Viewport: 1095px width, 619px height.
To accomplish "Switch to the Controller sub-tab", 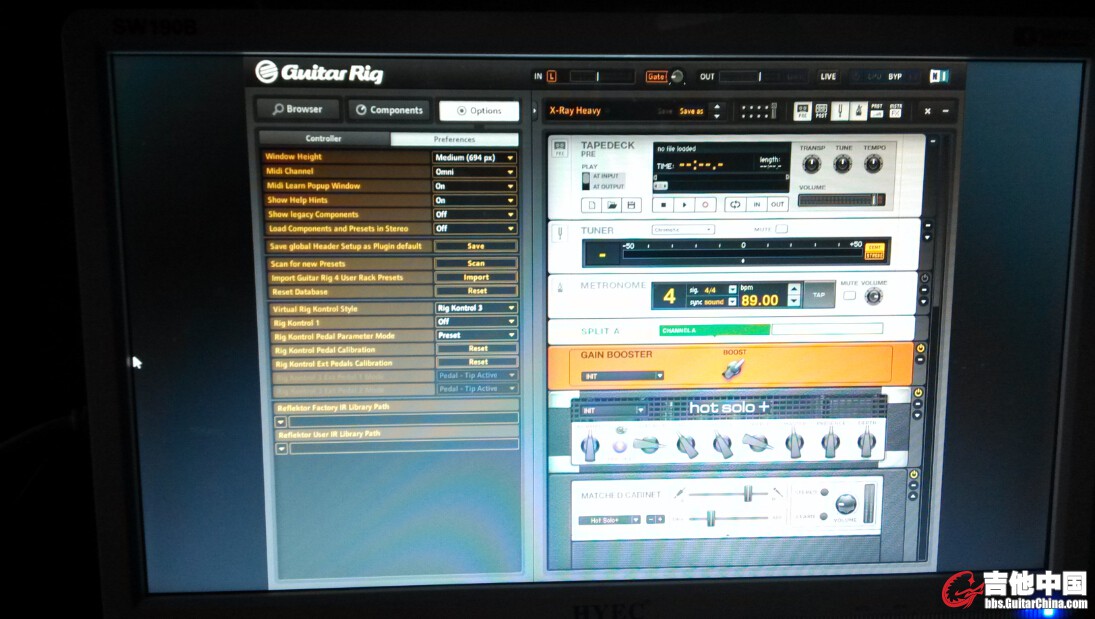I will pyautogui.click(x=324, y=138).
